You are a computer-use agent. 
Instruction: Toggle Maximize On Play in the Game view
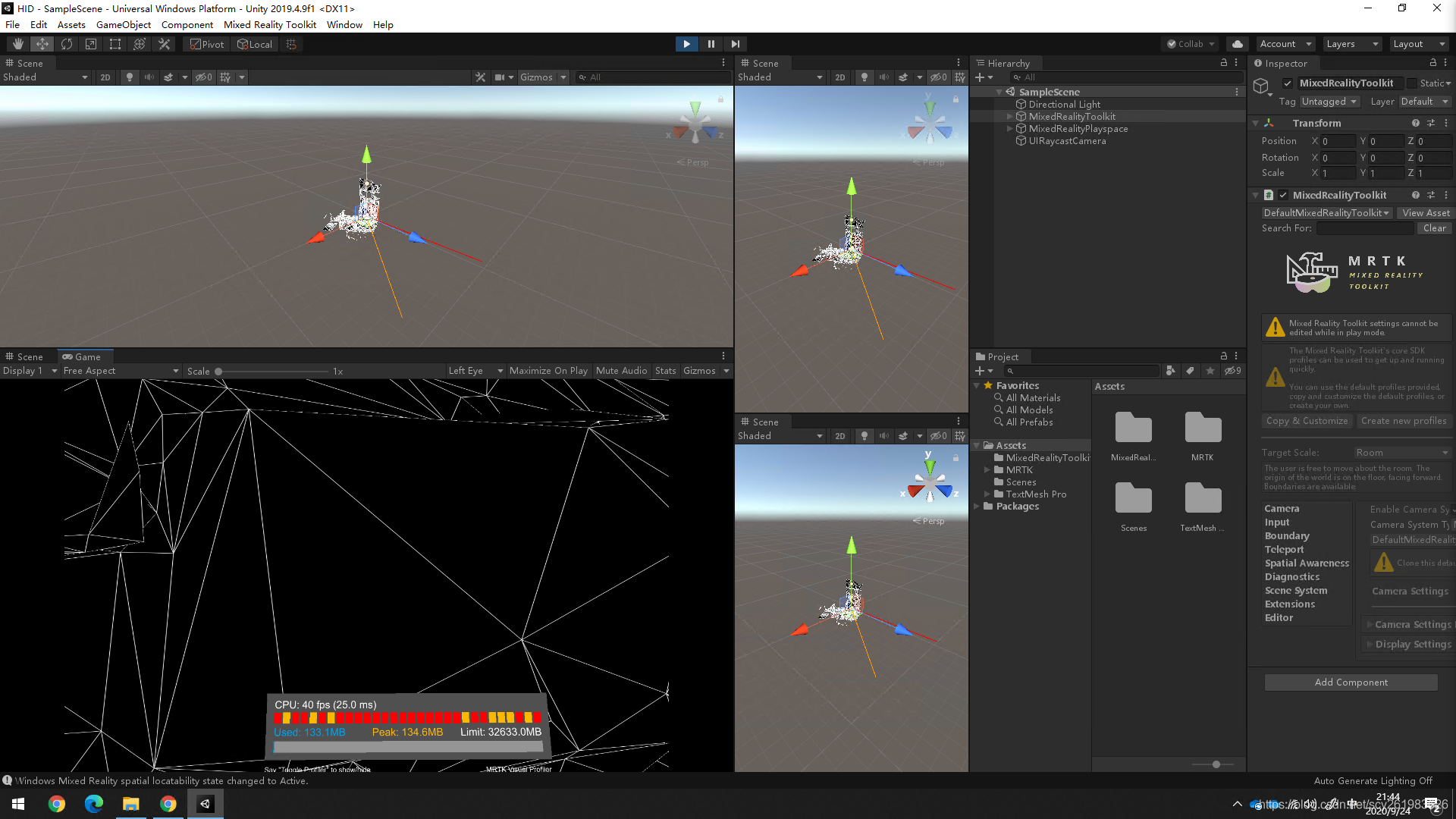[x=548, y=371]
